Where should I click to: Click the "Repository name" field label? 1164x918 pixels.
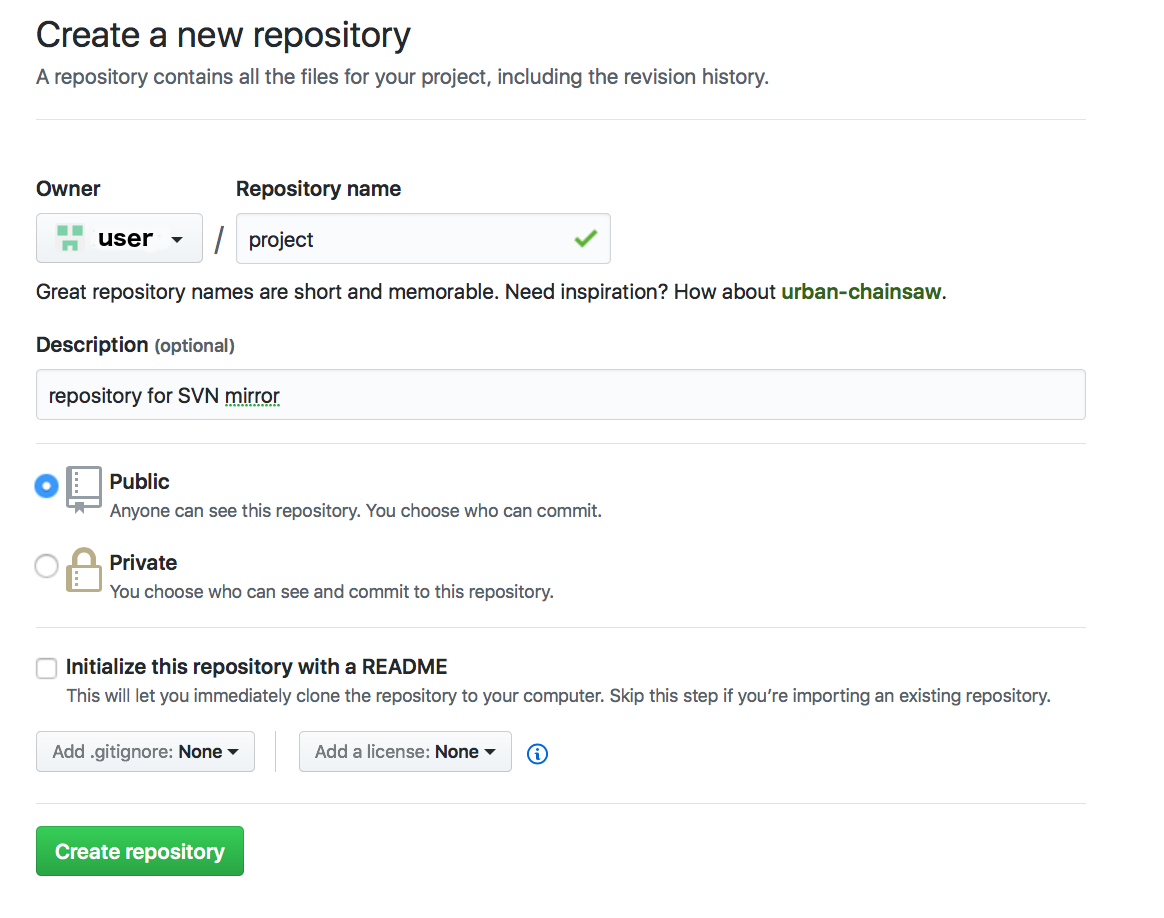[x=318, y=189]
